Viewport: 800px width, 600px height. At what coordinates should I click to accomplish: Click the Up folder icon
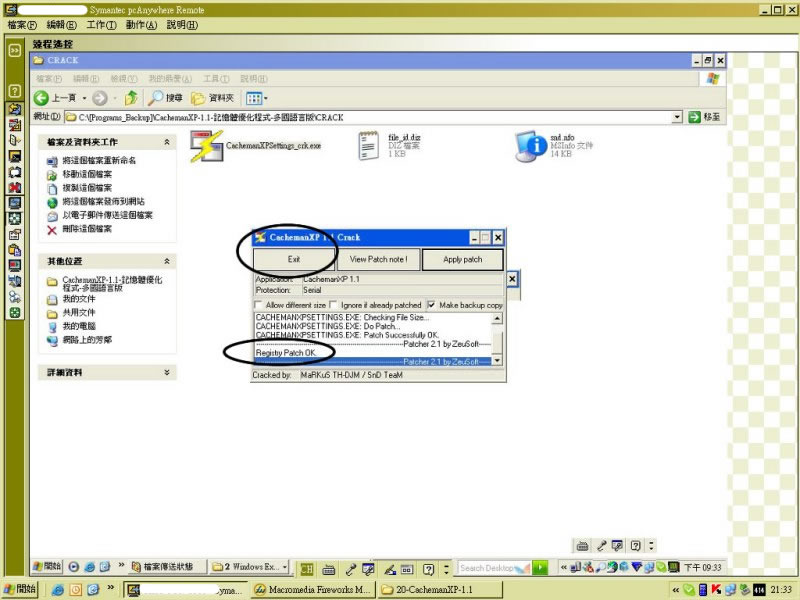pyautogui.click(x=132, y=98)
